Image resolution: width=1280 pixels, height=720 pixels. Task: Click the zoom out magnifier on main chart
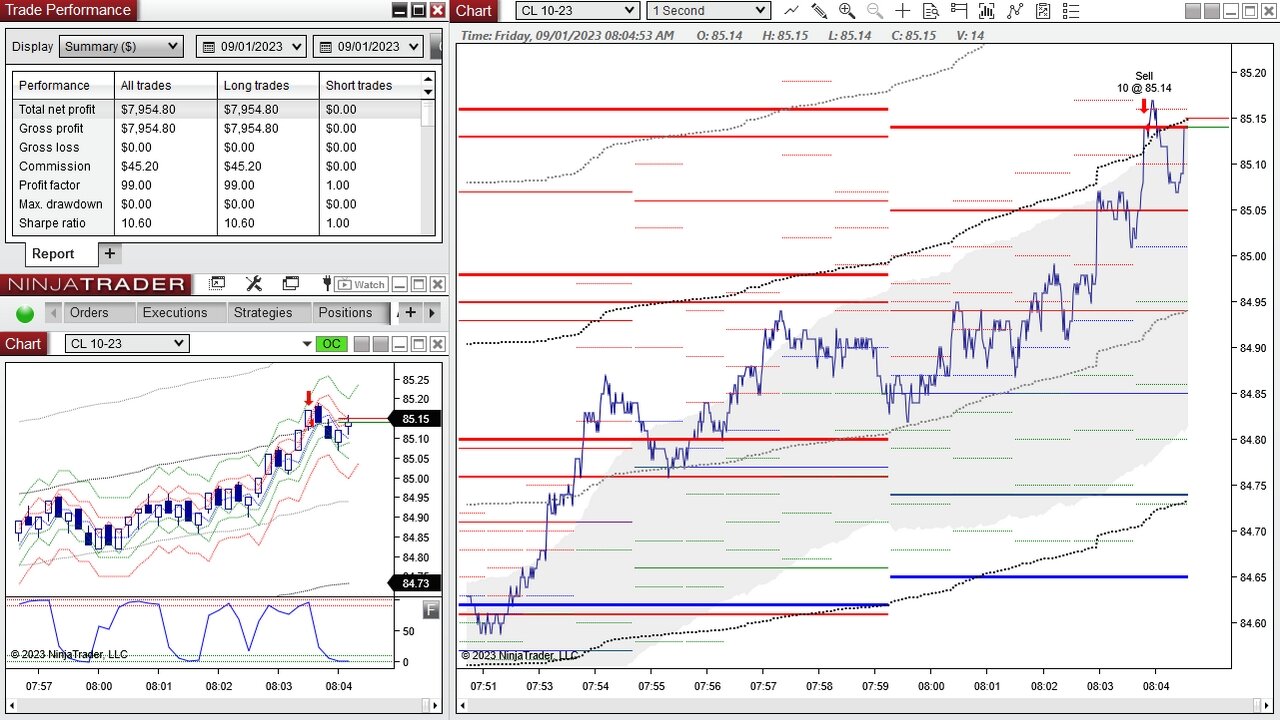coord(875,11)
